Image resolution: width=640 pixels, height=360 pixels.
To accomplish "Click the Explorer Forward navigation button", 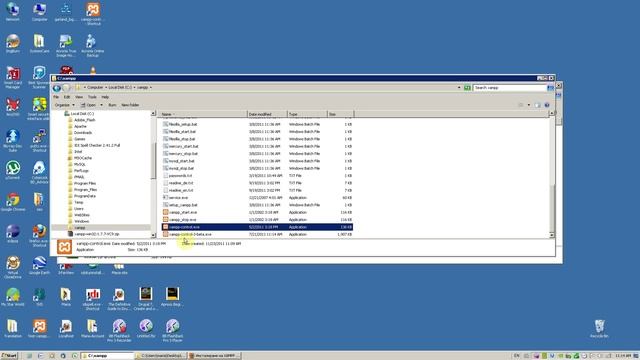I will pyautogui.click(x=66, y=88).
